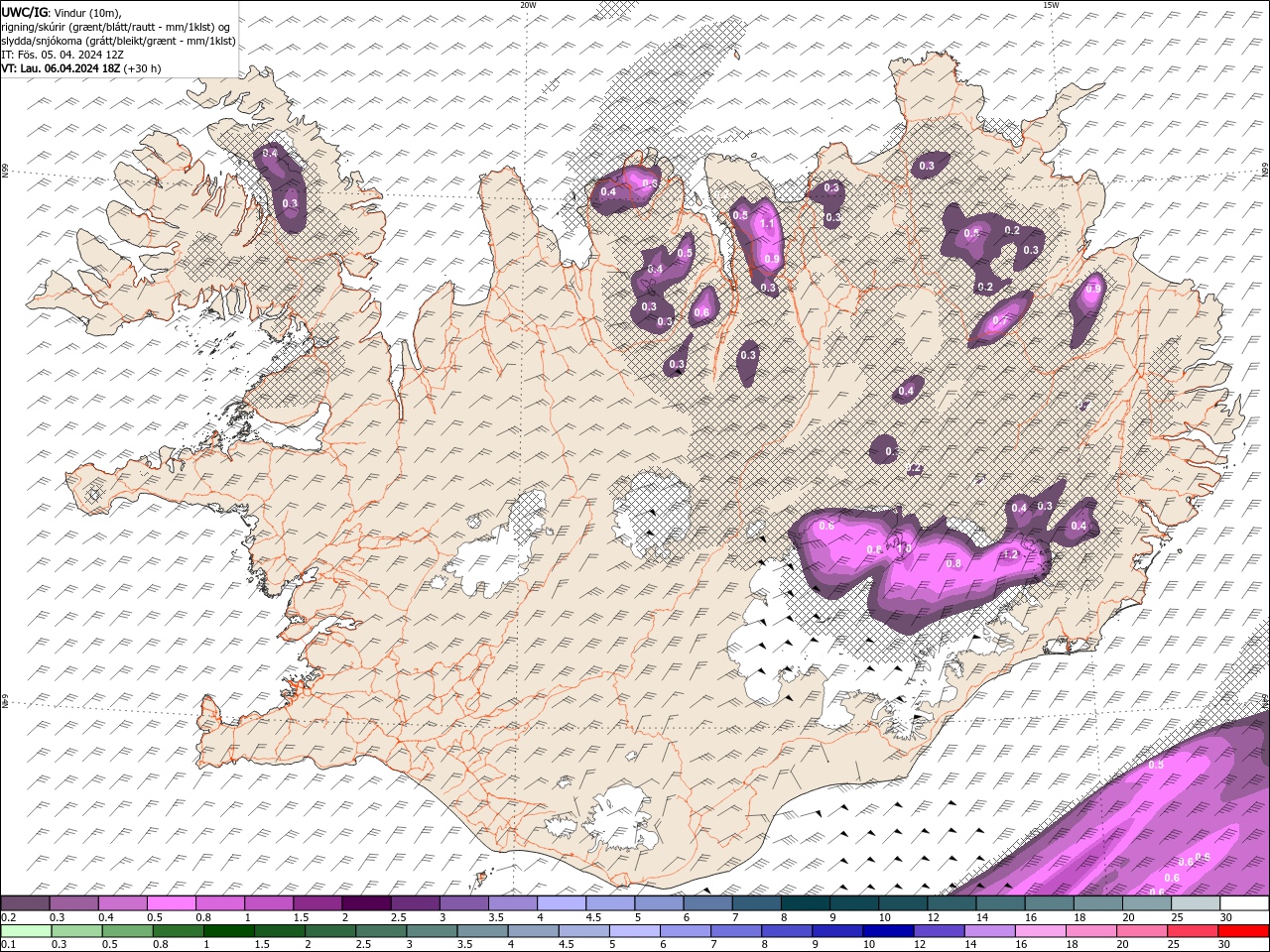Image resolution: width=1270 pixels, height=952 pixels.
Task: Click the dark purple snow swatch labeled 2
Action: [x=365, y=903]
